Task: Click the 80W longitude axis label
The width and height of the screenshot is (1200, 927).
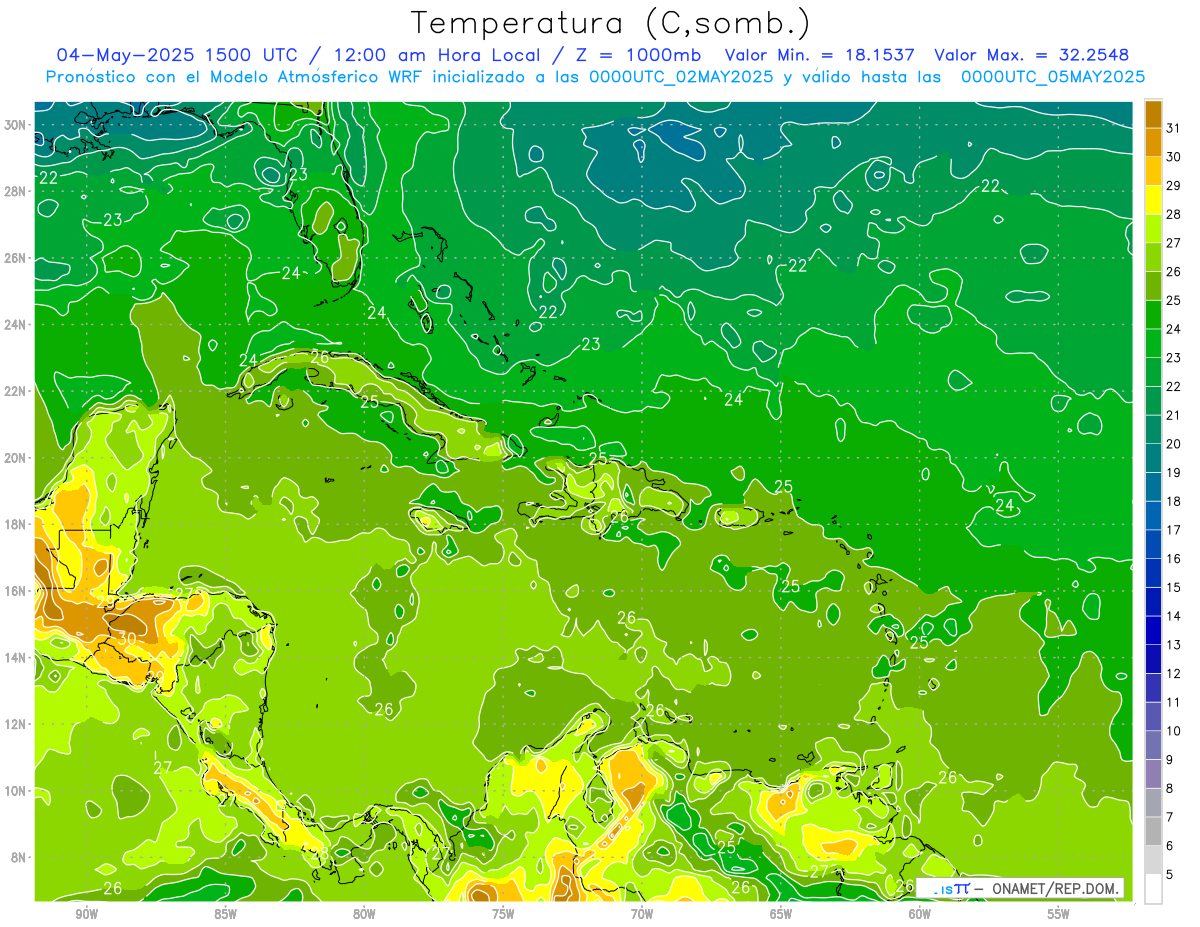Action: pos(364,914)
